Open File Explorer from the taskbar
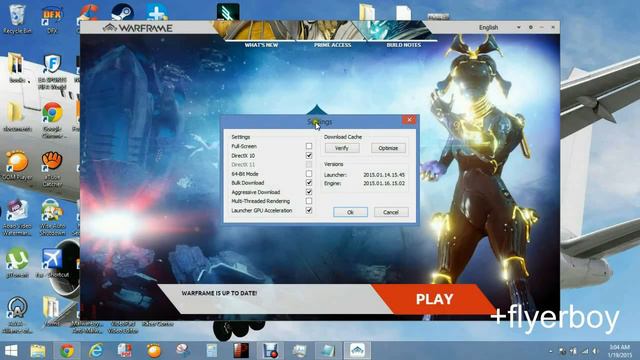 coord(38,351)
